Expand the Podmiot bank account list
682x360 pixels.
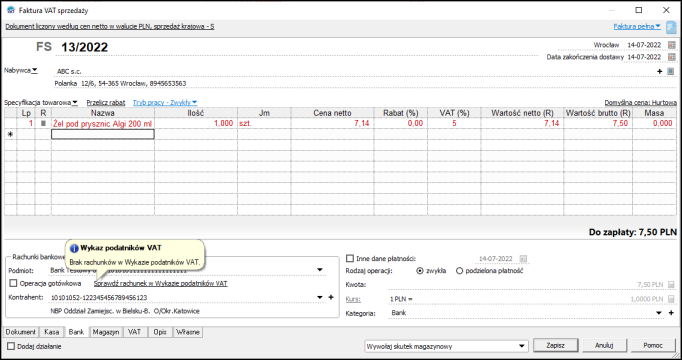click(x=320, y=270)
